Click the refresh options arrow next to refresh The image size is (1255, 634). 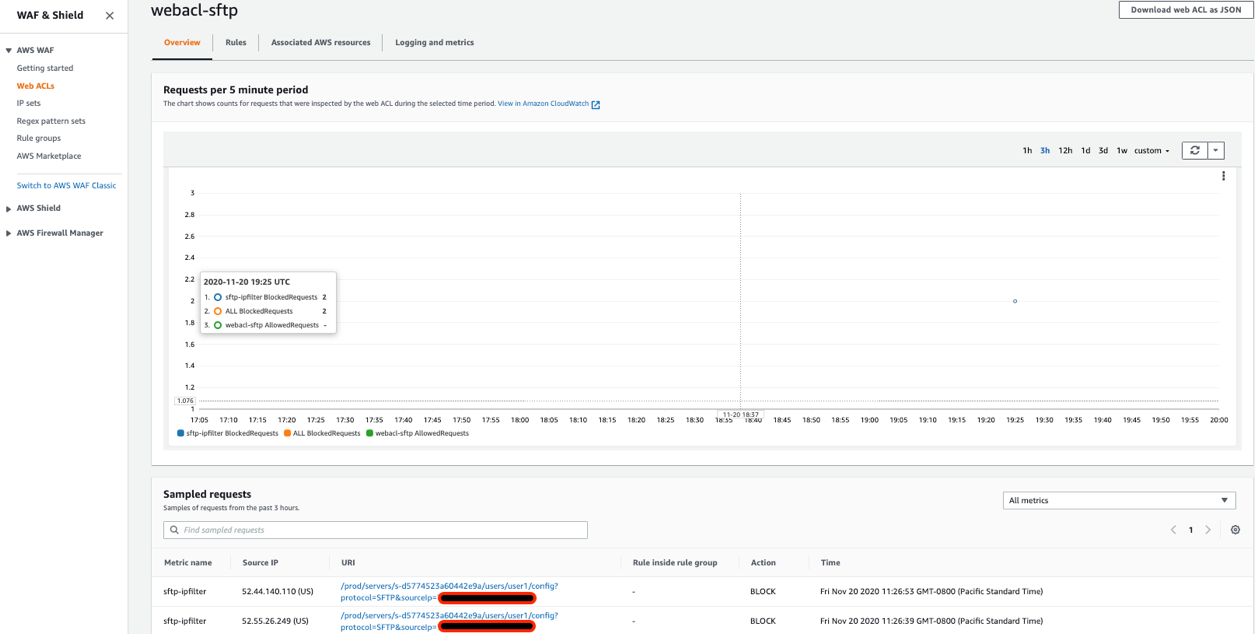tap(1218, 150)
